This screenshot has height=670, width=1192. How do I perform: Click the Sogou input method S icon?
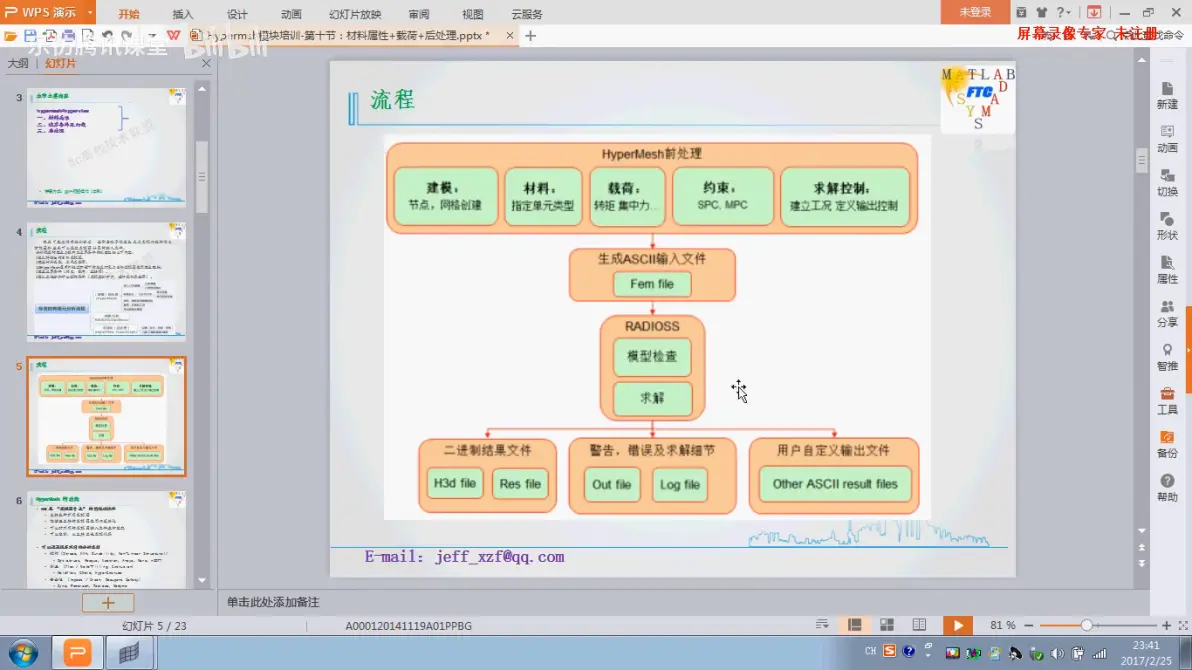(x=889, y=652)
